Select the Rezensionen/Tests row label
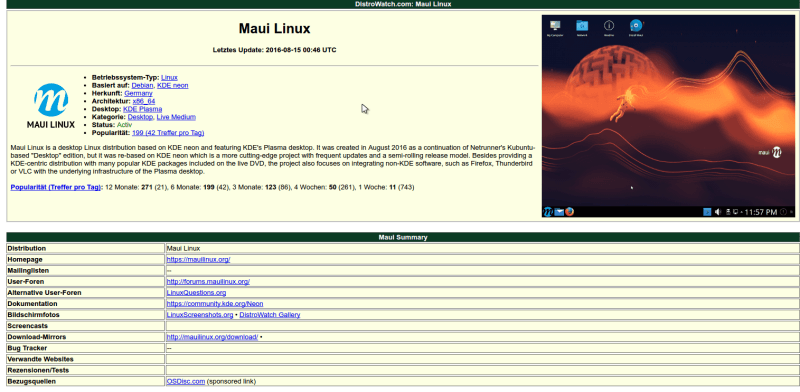This screenshot has width=800, height=392. tap(38, 370)
